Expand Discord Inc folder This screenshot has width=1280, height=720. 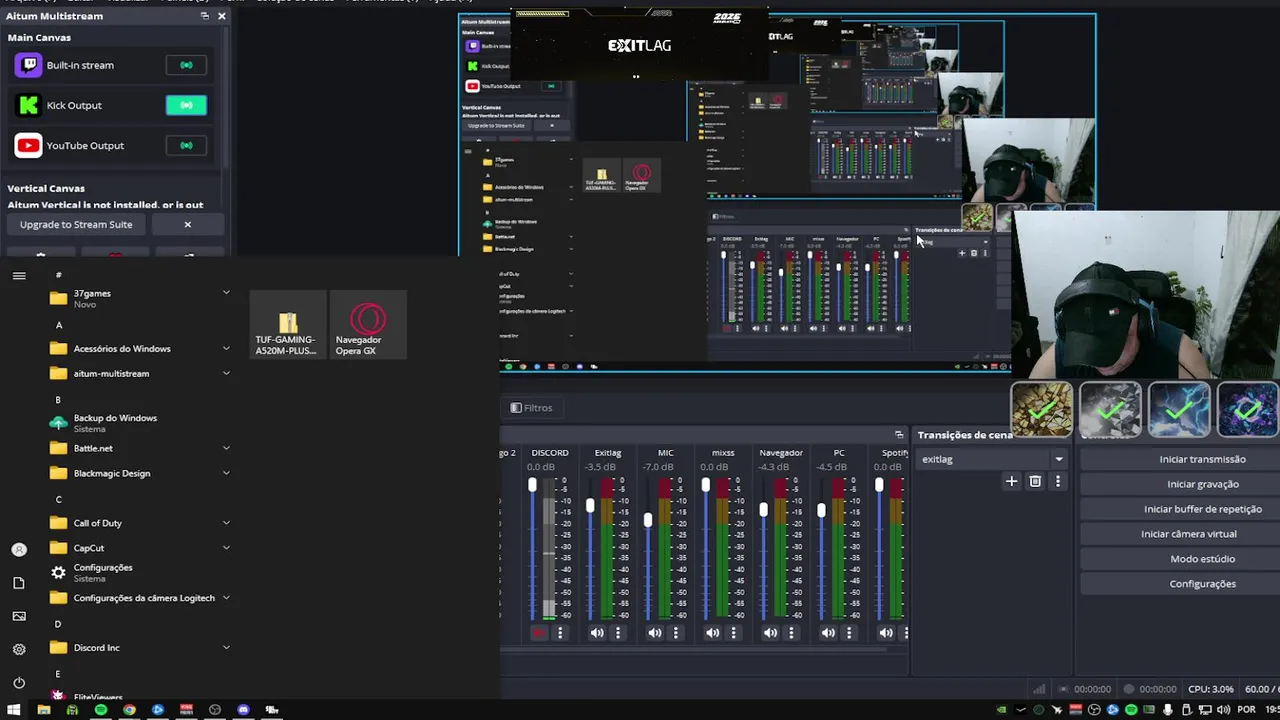tap(226, 647)
